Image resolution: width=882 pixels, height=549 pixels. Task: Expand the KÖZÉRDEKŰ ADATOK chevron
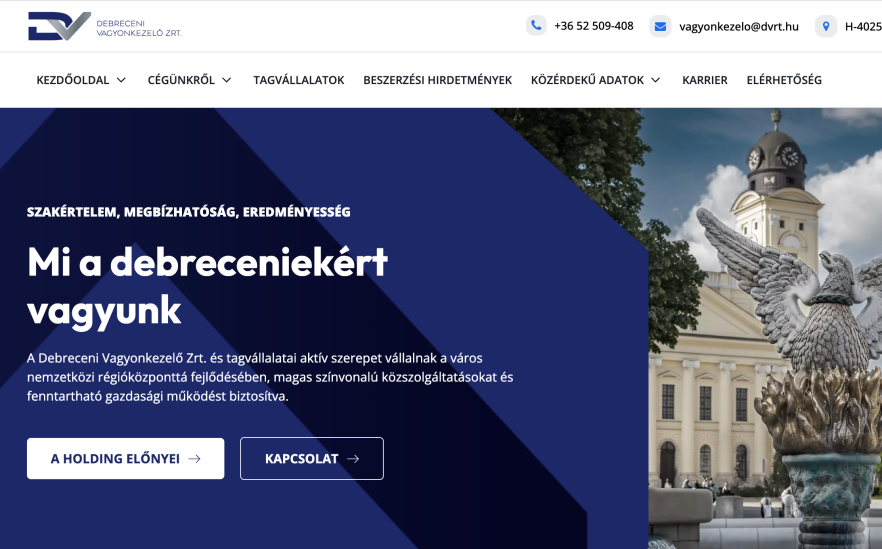pyautogui.click(x=656, y=80)
